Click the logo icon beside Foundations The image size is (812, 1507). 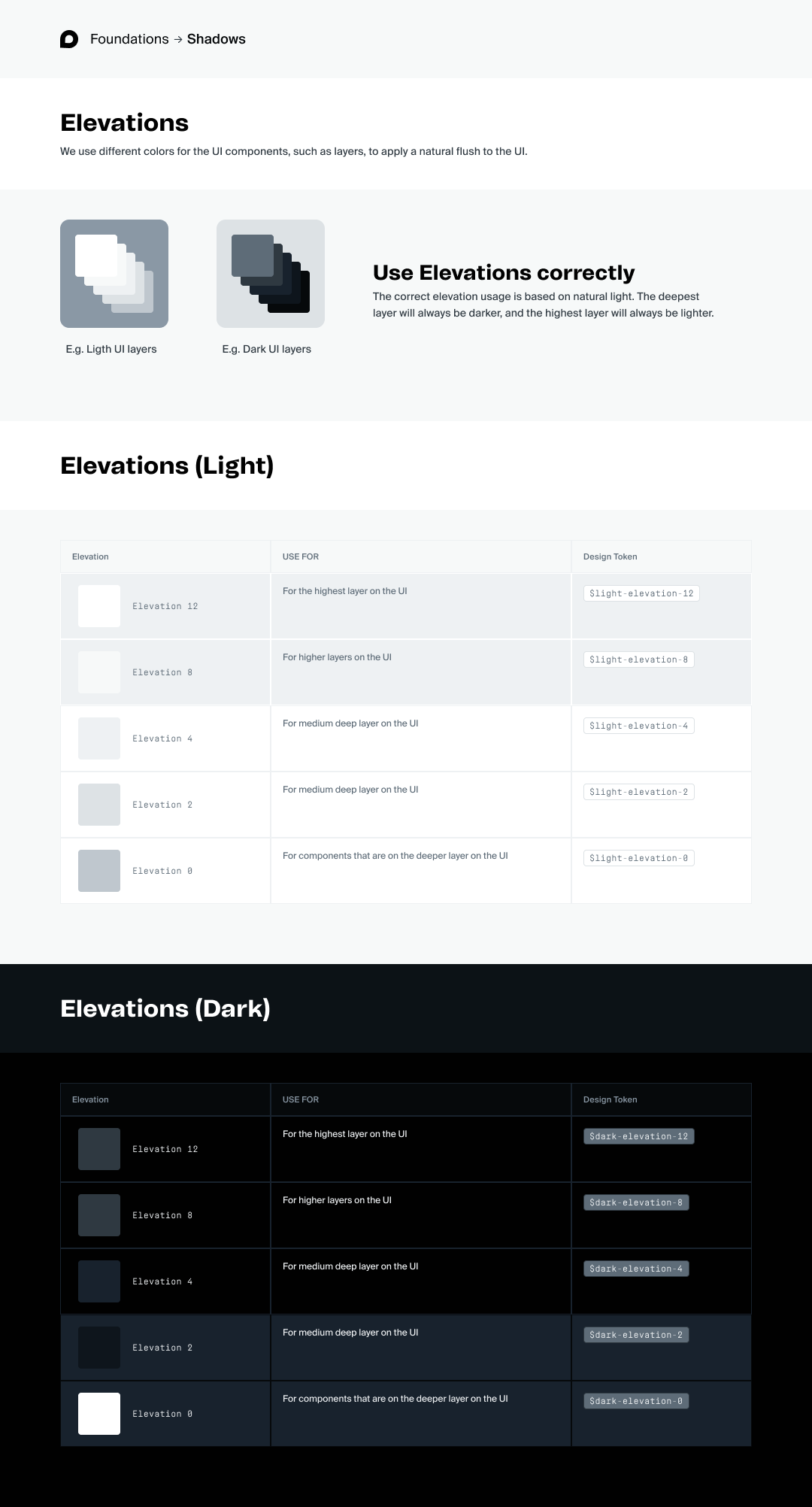click(69, 39)
